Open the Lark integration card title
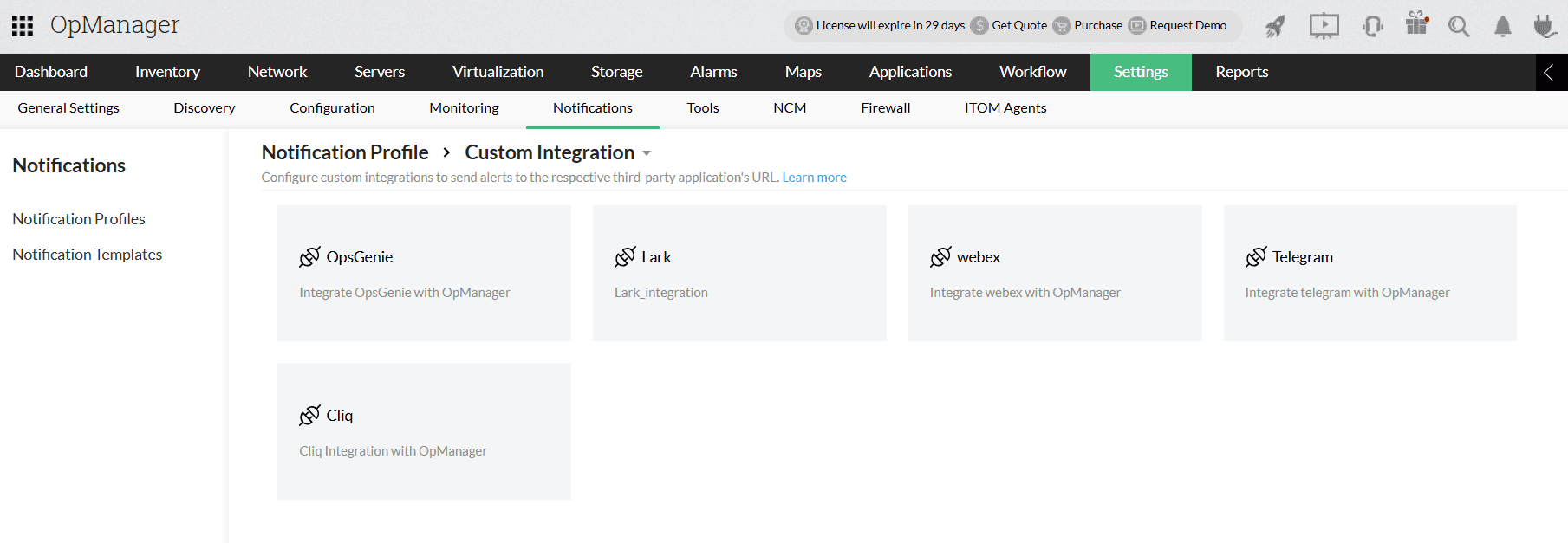1568x543 pixels. click(x=656, y=257)
